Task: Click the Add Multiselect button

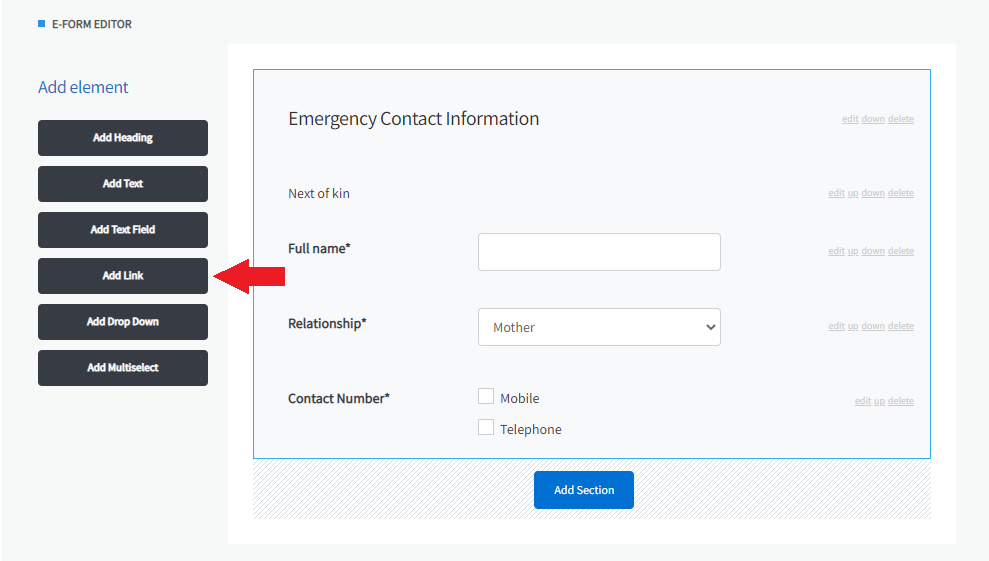Action: [x=123, y=368]
